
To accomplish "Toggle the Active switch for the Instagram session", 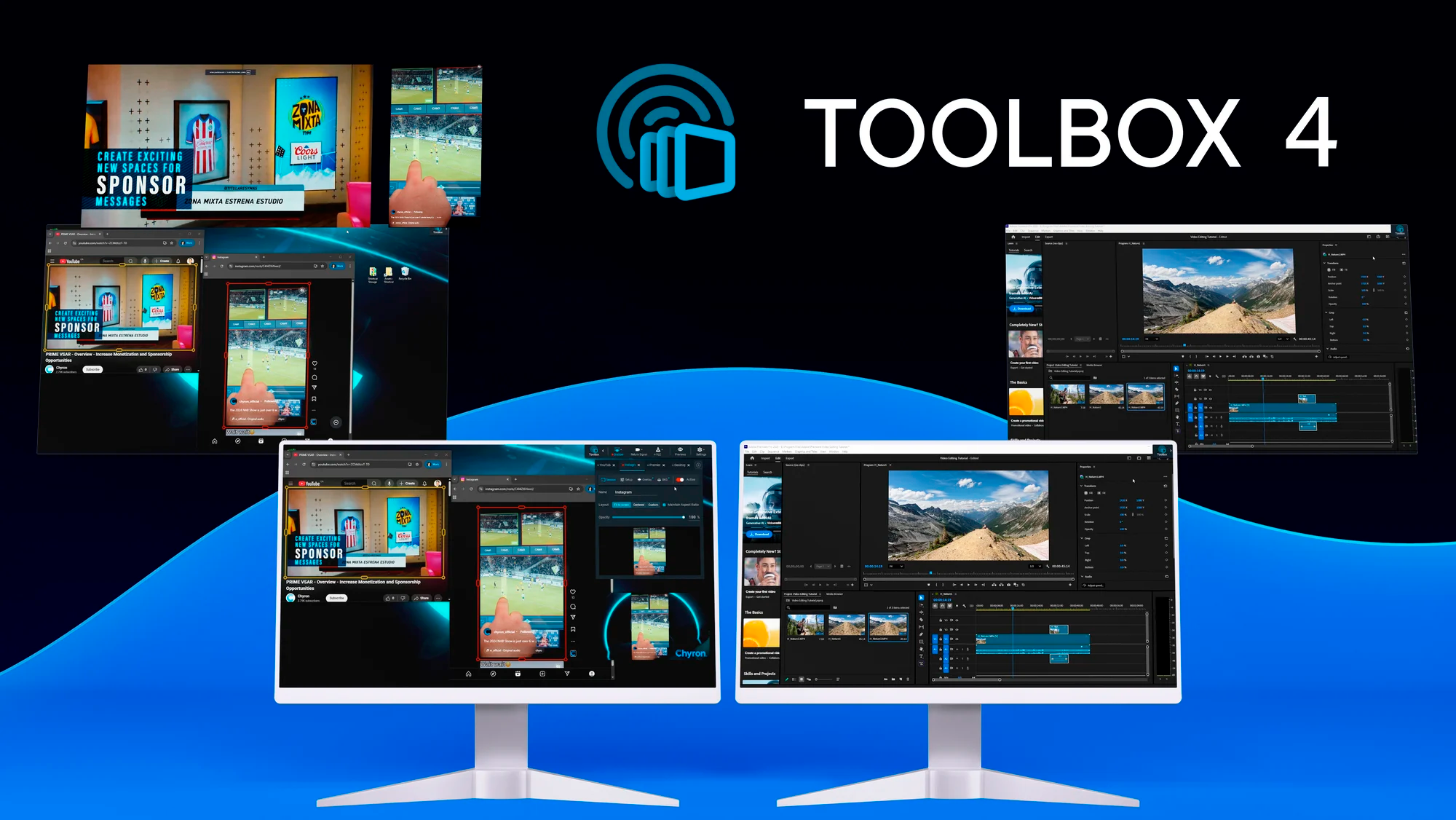I will pos(680,480).
